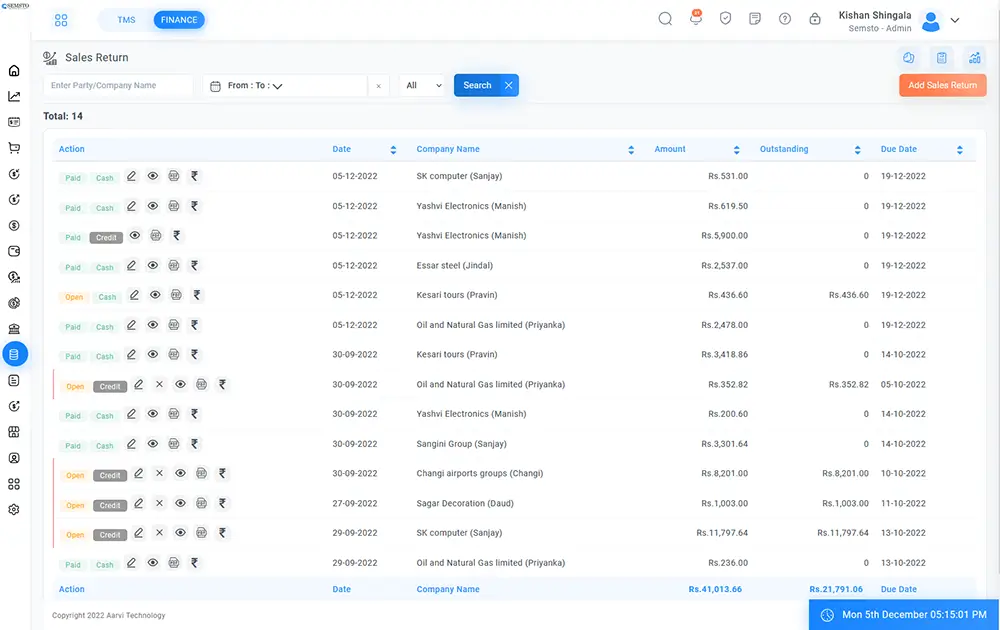Open the line chart analytics sidebar icon
1000x630 pixels.
(14, 96)
